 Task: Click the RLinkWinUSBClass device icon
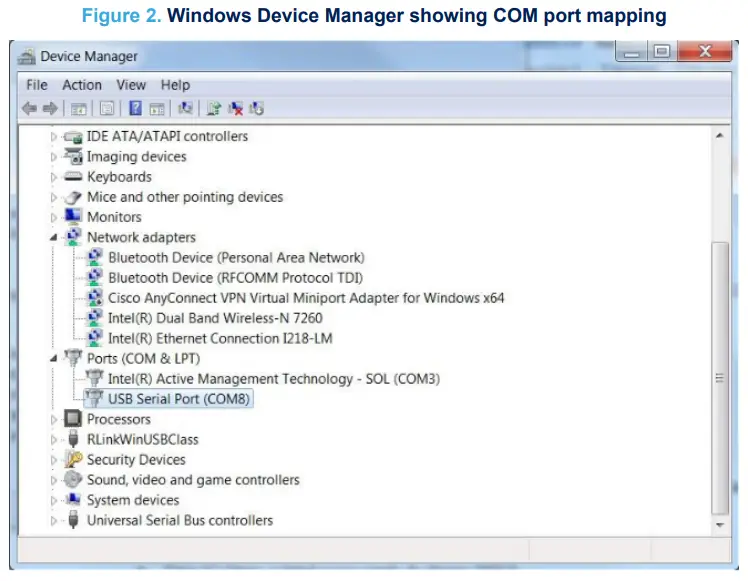(x=73, y=439)
